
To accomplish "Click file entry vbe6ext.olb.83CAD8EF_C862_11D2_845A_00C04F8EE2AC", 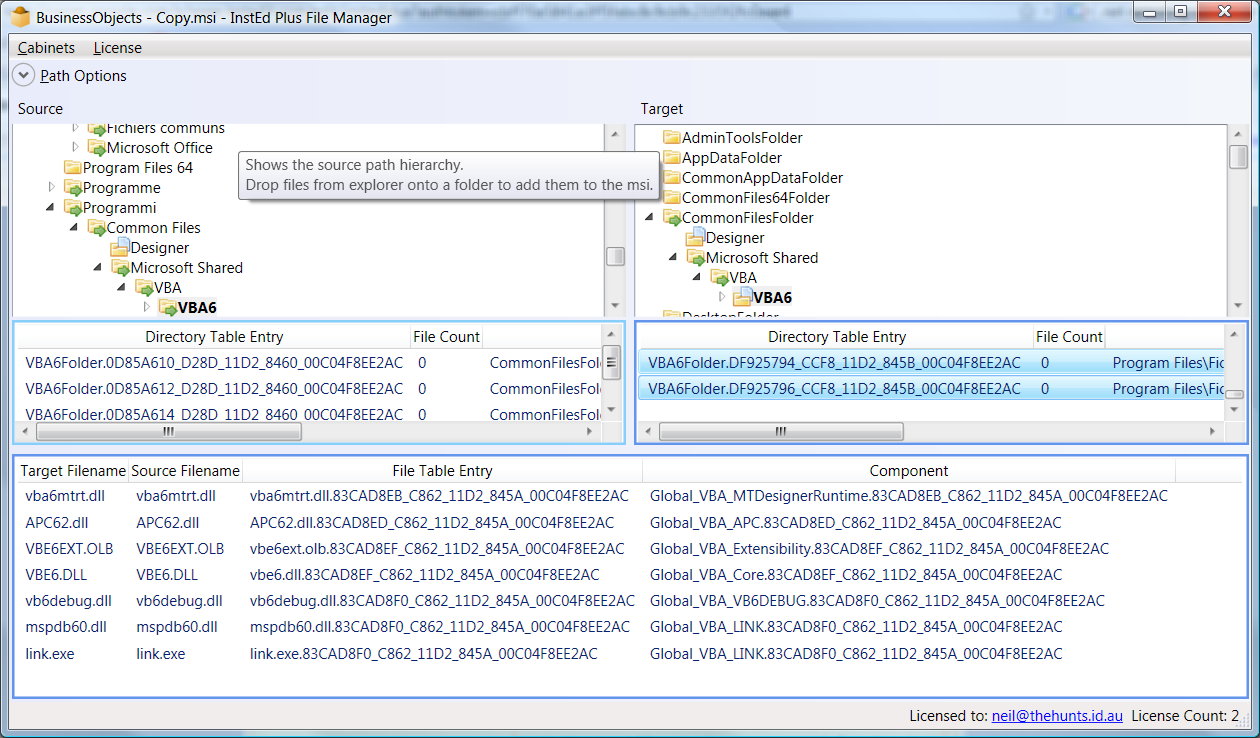I will (x=437, y=548).
